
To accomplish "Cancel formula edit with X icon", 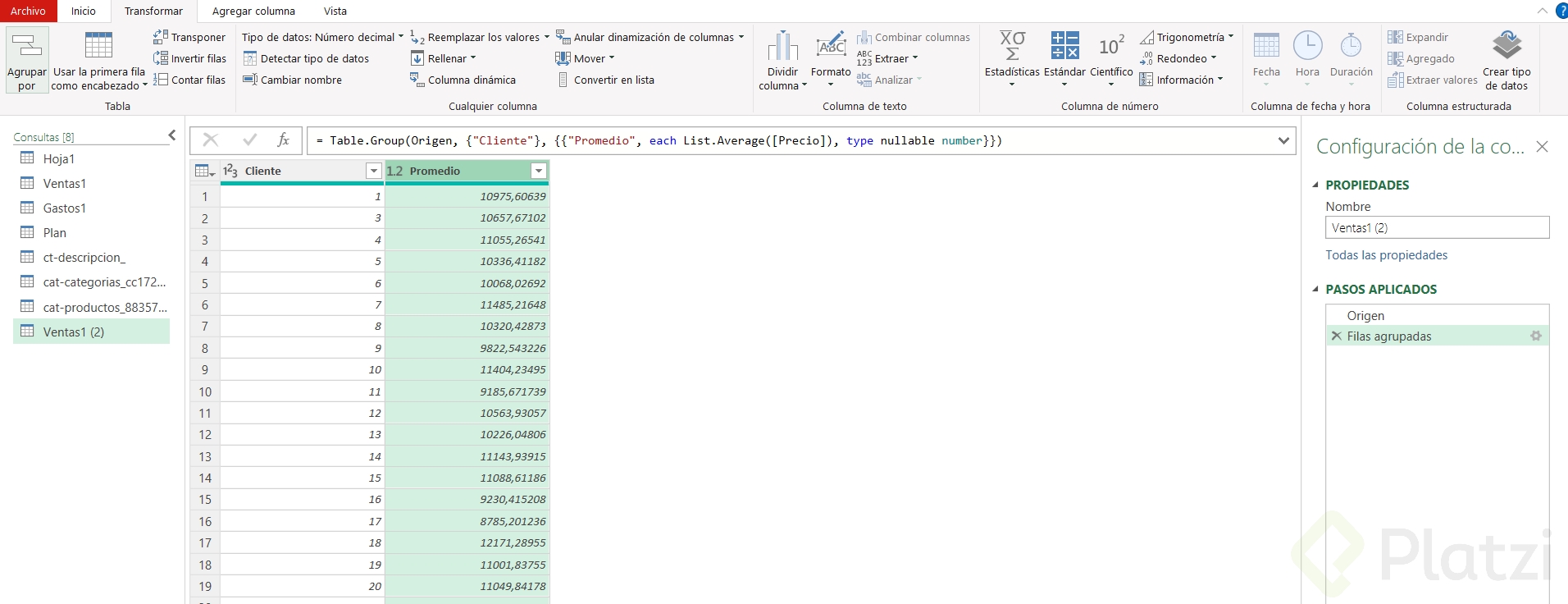I will [210, 140].
